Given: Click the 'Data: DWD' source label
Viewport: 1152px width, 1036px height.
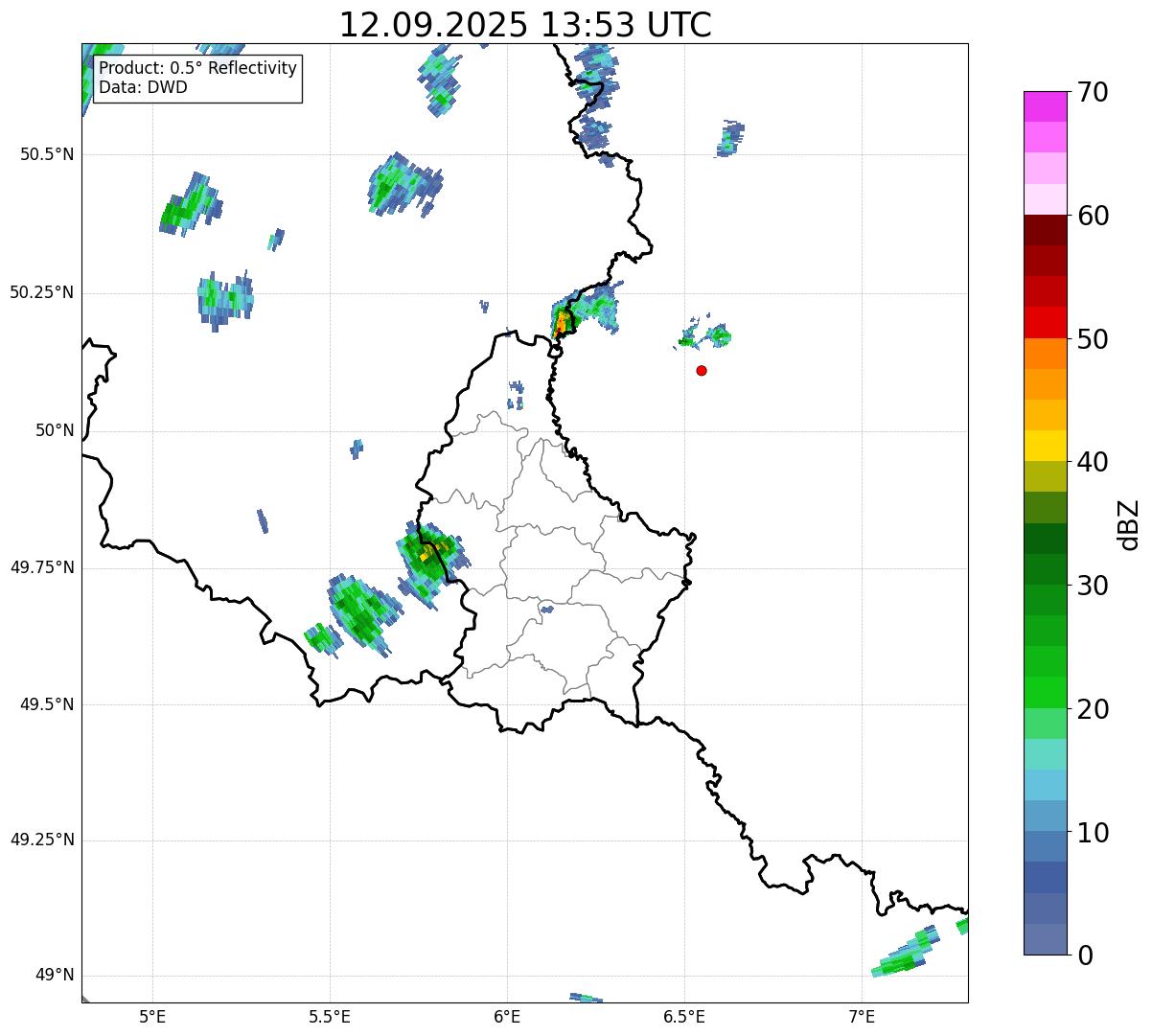Looking at the screenshot, I should pos(144,87).
